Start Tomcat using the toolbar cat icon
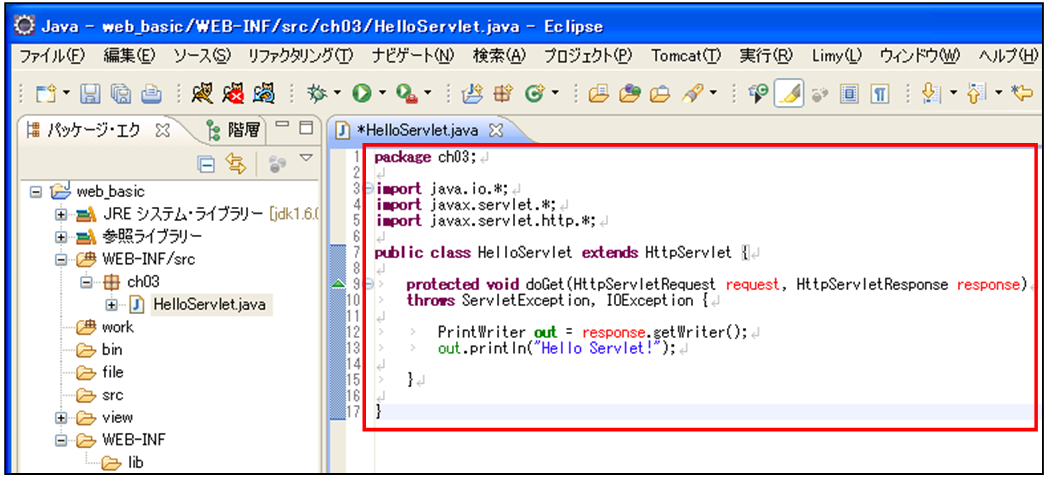The width and height of the screenshot is (1047, 478). [203, 94]
